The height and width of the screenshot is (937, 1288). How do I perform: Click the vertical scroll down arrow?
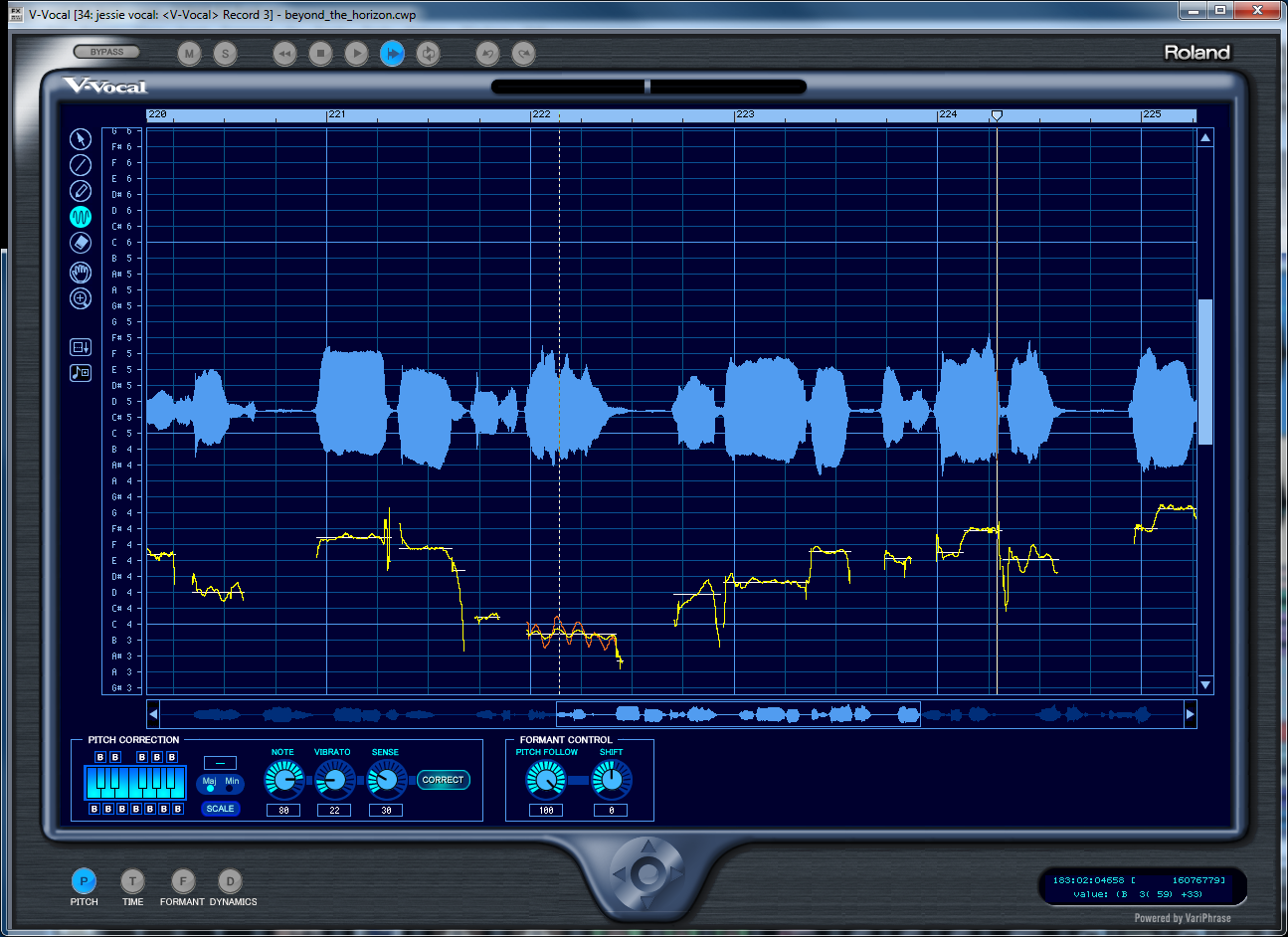tap(1205, 685)
